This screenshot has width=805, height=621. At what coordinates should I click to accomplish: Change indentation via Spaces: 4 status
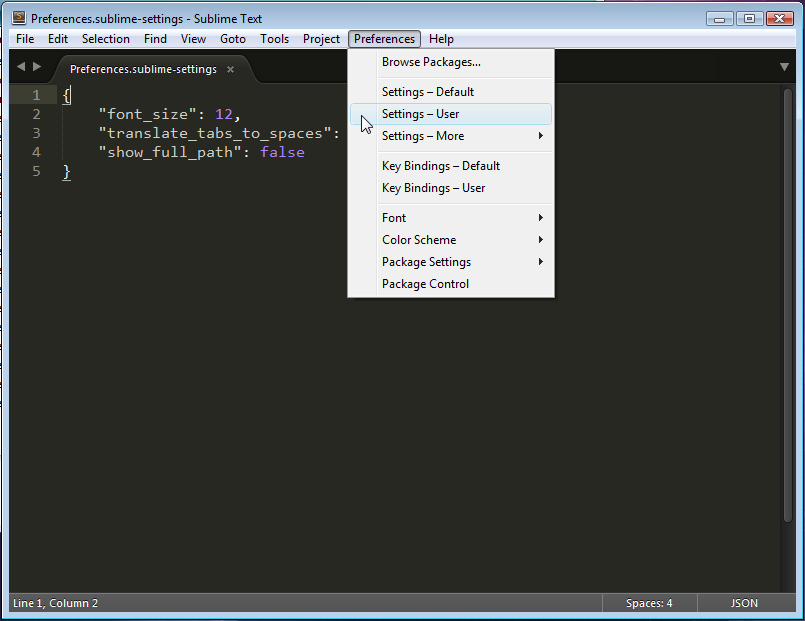tap(649, 603)
